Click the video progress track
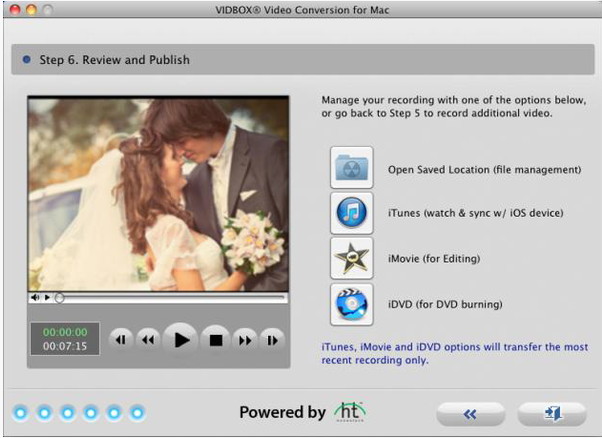602x438 pixels. click(174, 298)
